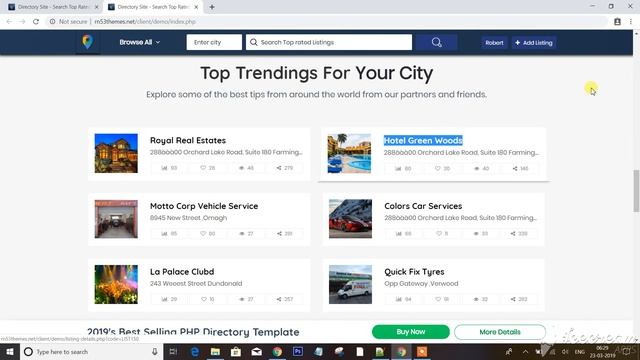Click the Colors Car Services red car thumbnail

coord(350,219)
